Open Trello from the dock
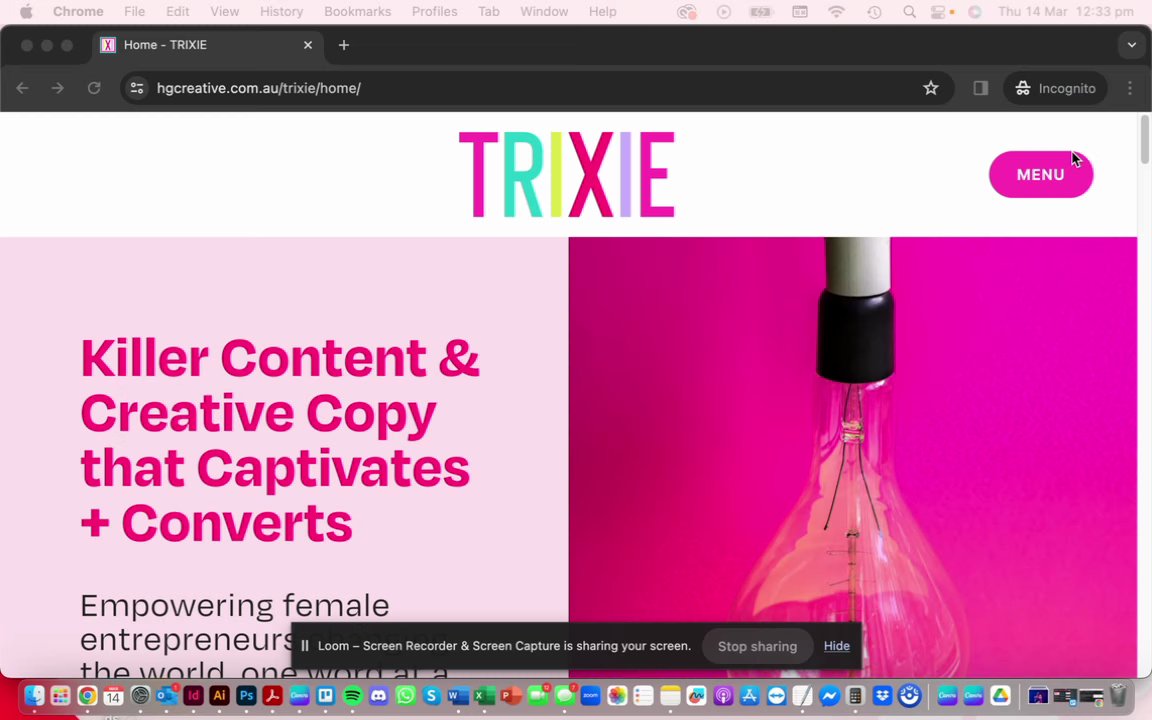The width and height of the screenshot is (1152, 720). (x=325, y=695)
